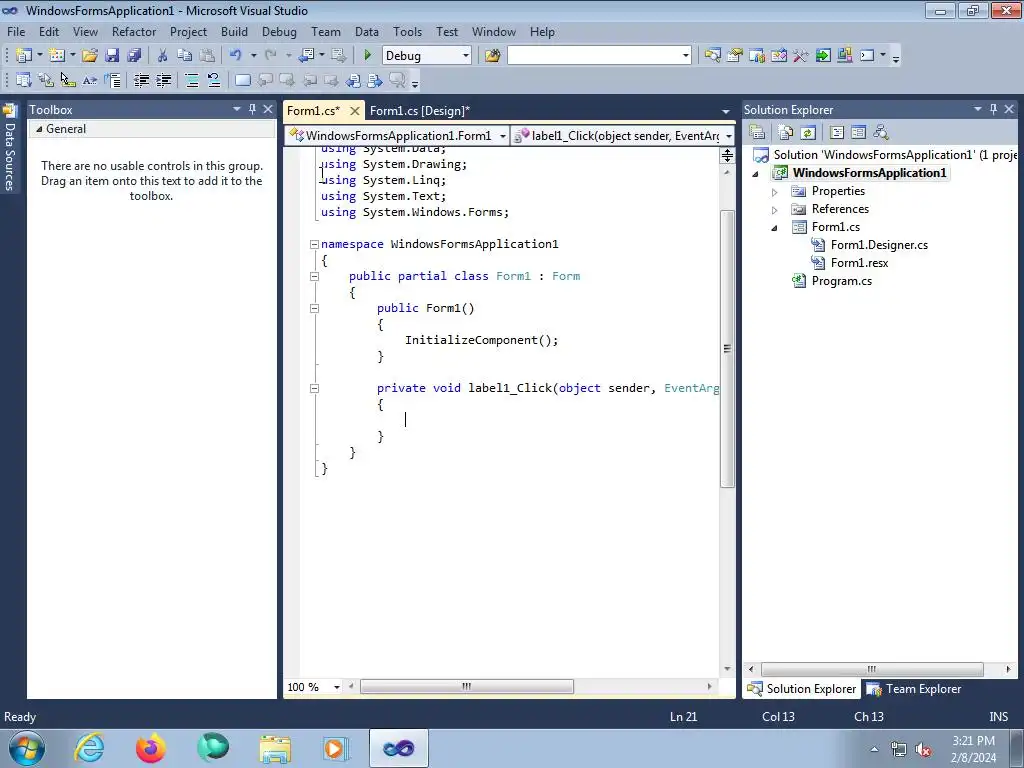1024x768 pixels.
Task: Click the Toggle Bookmark icon
Action: tap(242, 80)
